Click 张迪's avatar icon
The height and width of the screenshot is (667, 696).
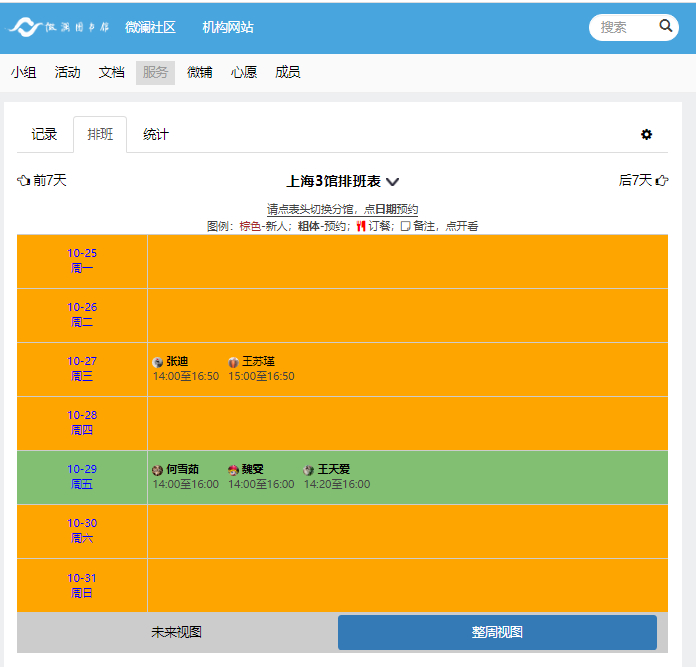pos(158,362)
